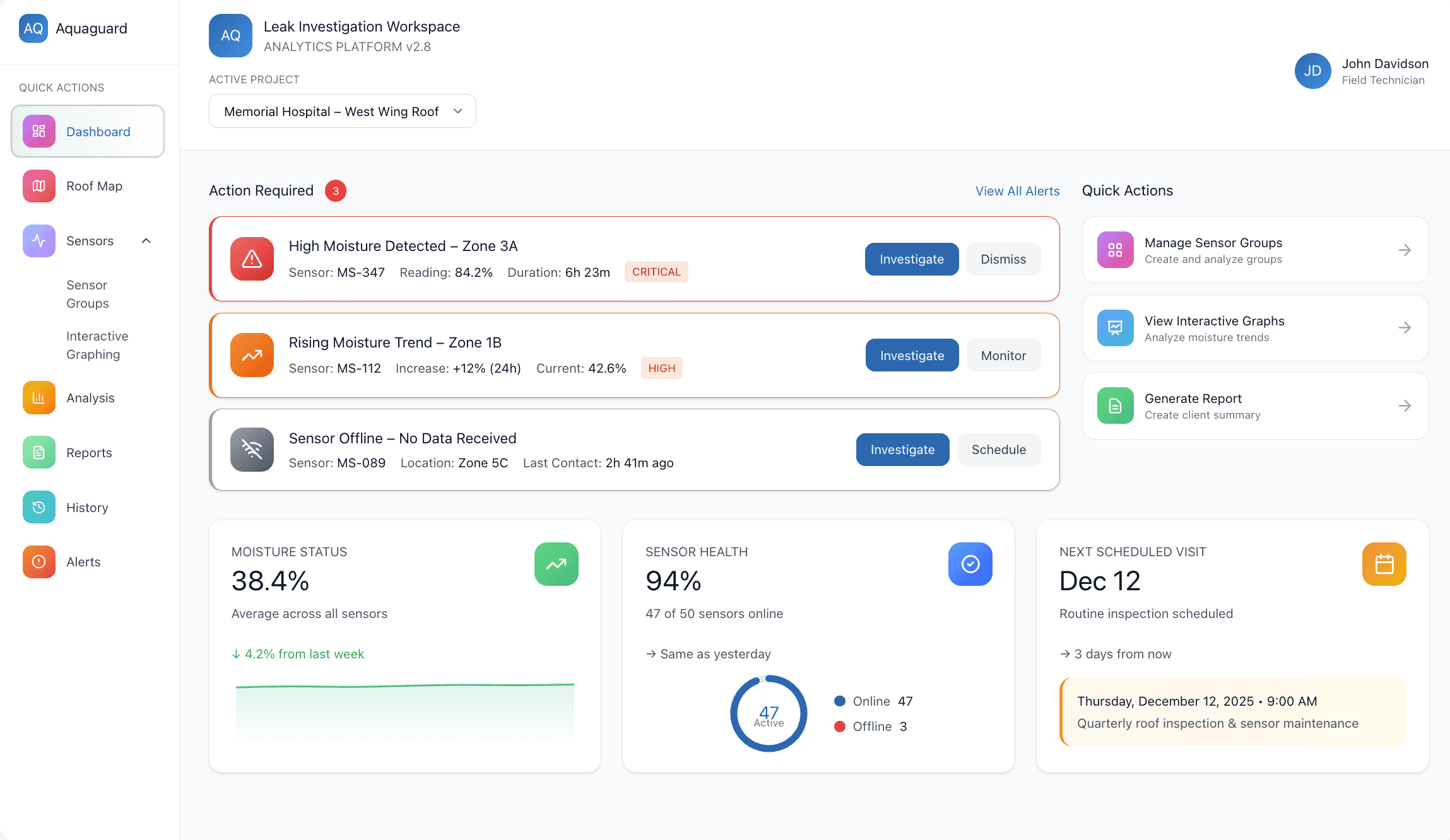The height and width of the screenshot is (840, 1450).
Task: Open Manage Sensor Groups arrow
Action: [1405, 250]
